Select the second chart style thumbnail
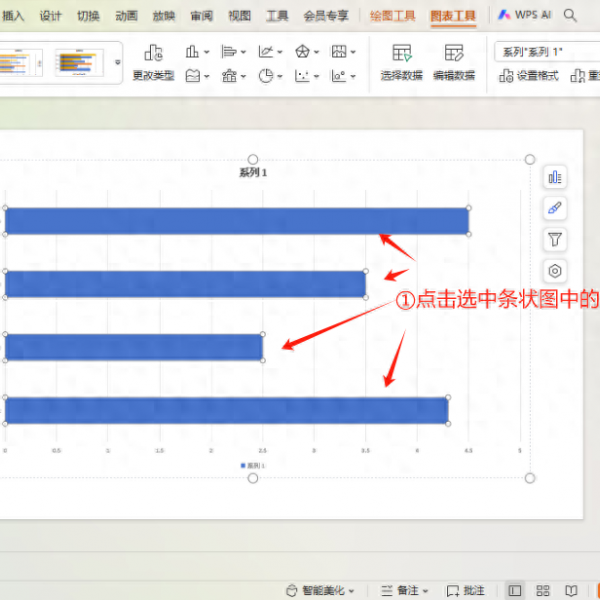Viewport: 600px width, 600px height. point(79,63)
